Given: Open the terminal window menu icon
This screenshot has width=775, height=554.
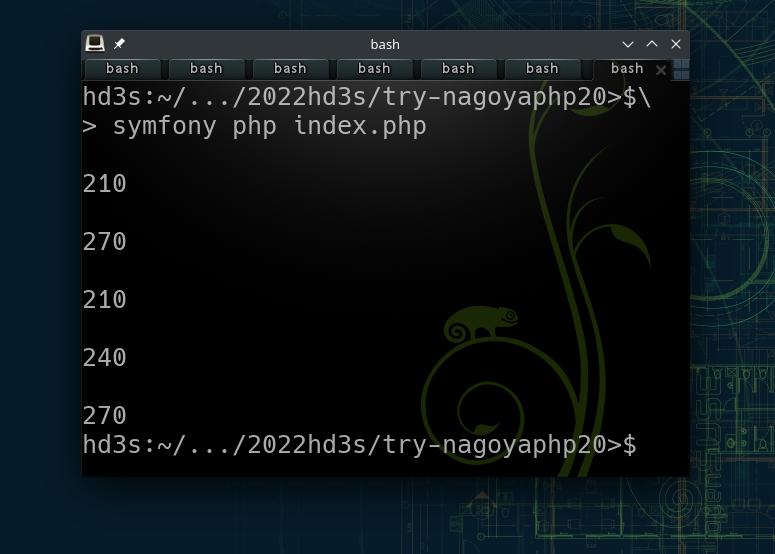Looking at the screenshot, I should (x=95, y=43).
